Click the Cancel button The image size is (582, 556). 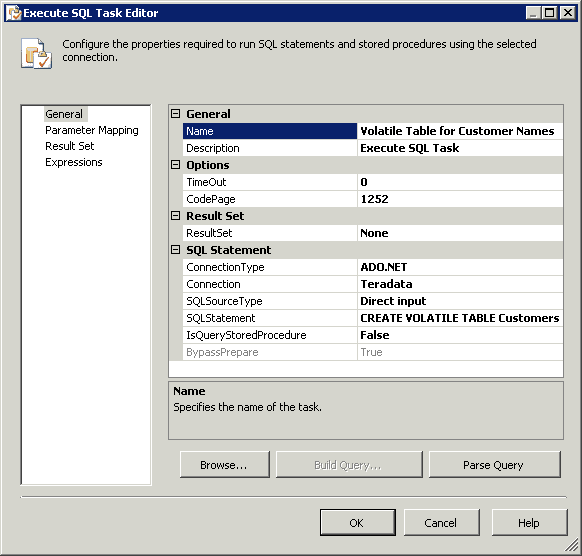[x=441, y=522]
